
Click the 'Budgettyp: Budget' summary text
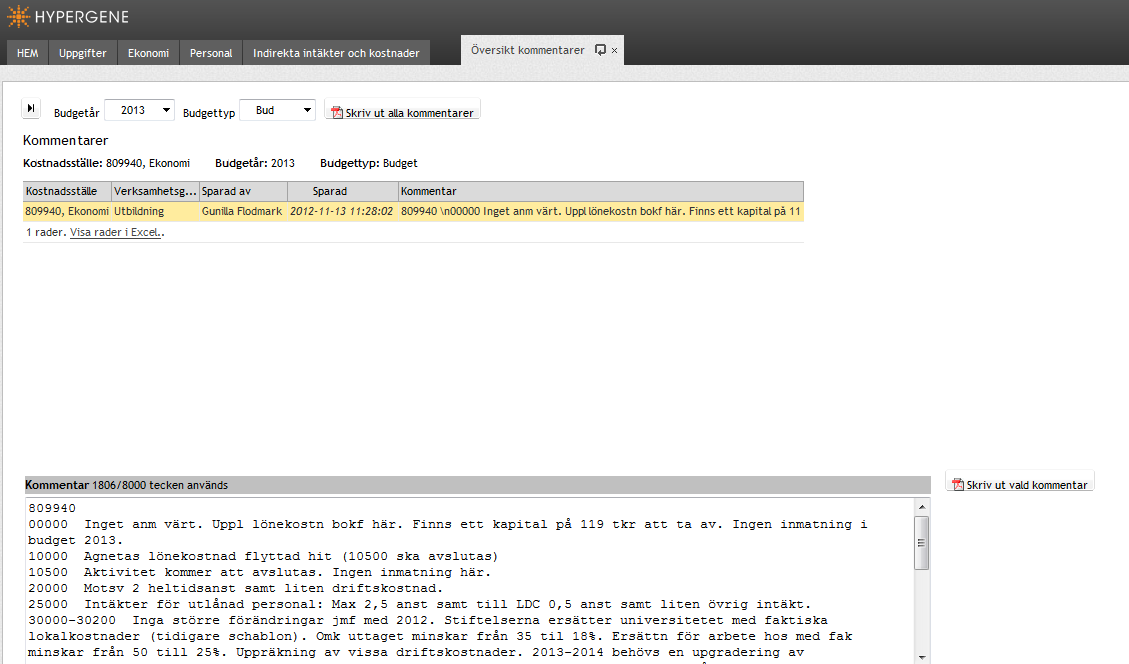[369, 163]
